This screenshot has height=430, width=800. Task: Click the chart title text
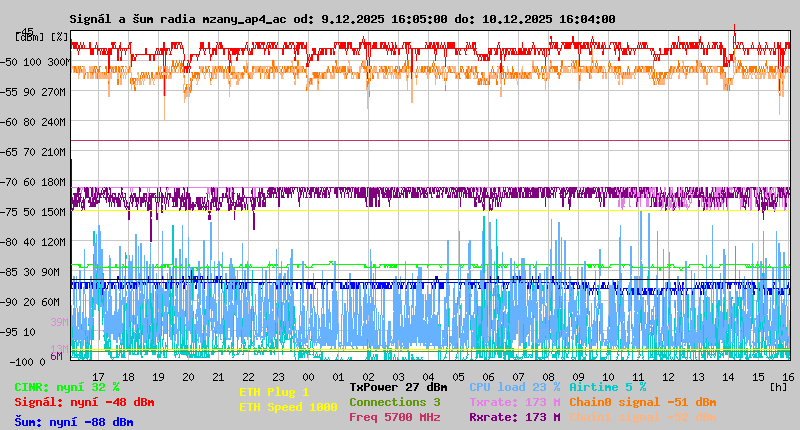pyautogui.click(x=342, y=19)
